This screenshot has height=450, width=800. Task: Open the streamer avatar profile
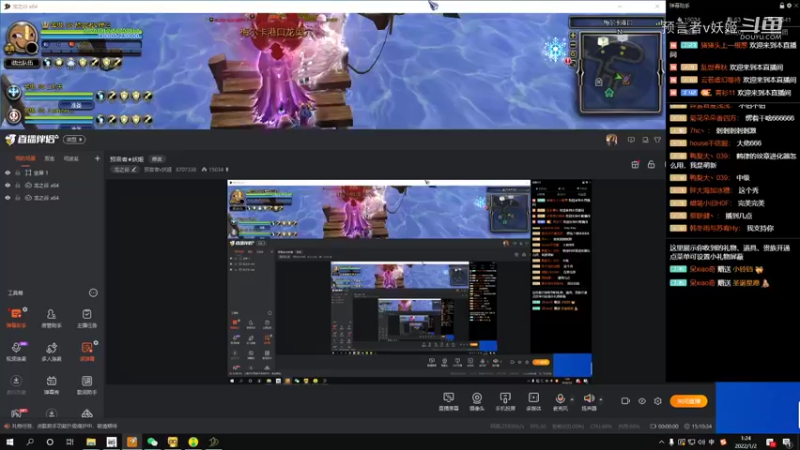[611, 140]
